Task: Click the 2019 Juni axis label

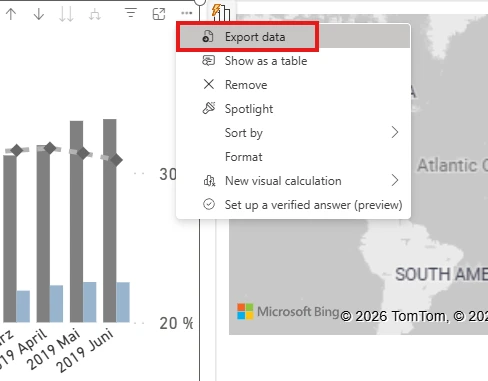Action: (x=84, y=350)
